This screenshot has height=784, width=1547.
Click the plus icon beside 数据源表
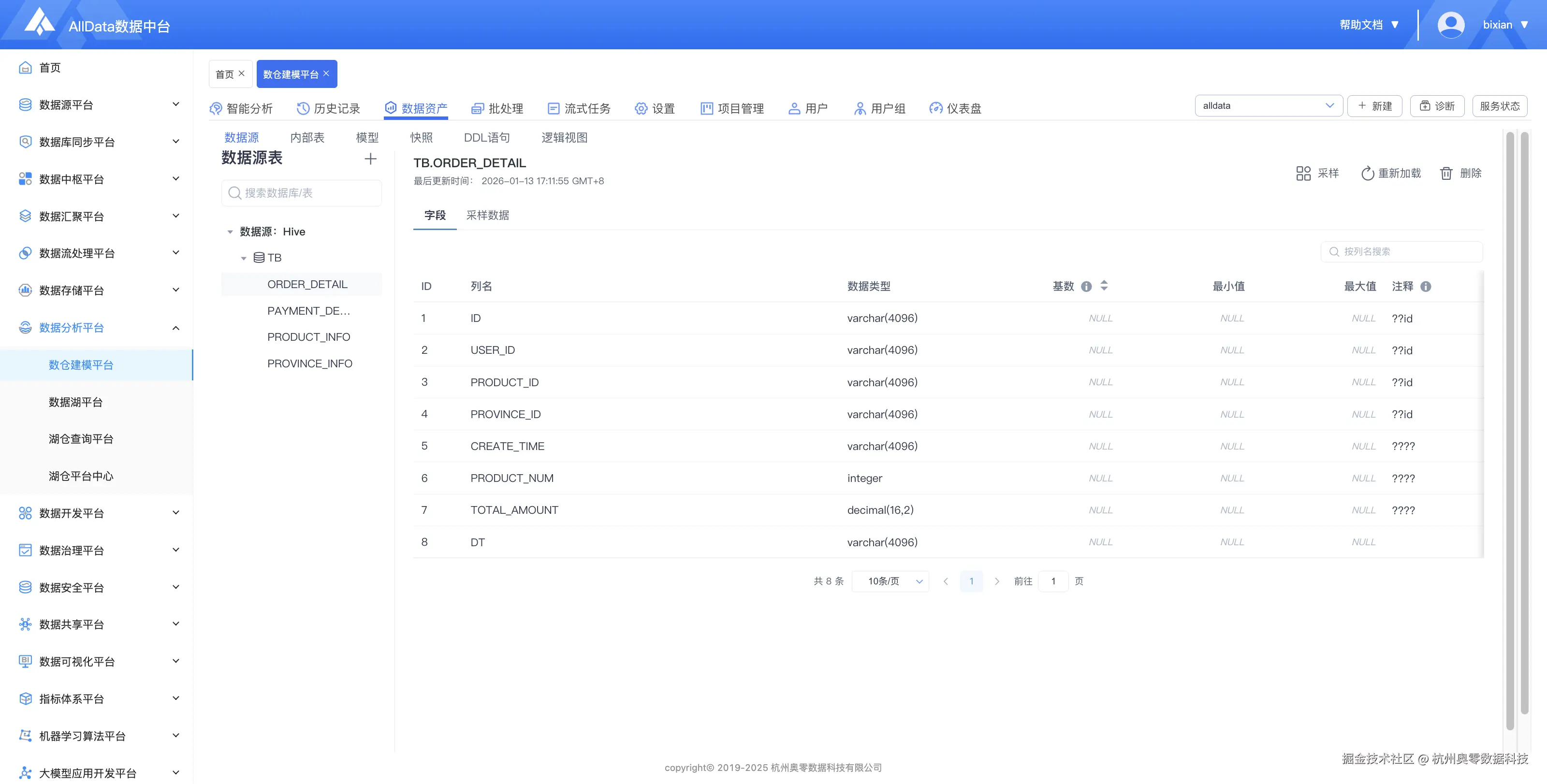[370, 159]
